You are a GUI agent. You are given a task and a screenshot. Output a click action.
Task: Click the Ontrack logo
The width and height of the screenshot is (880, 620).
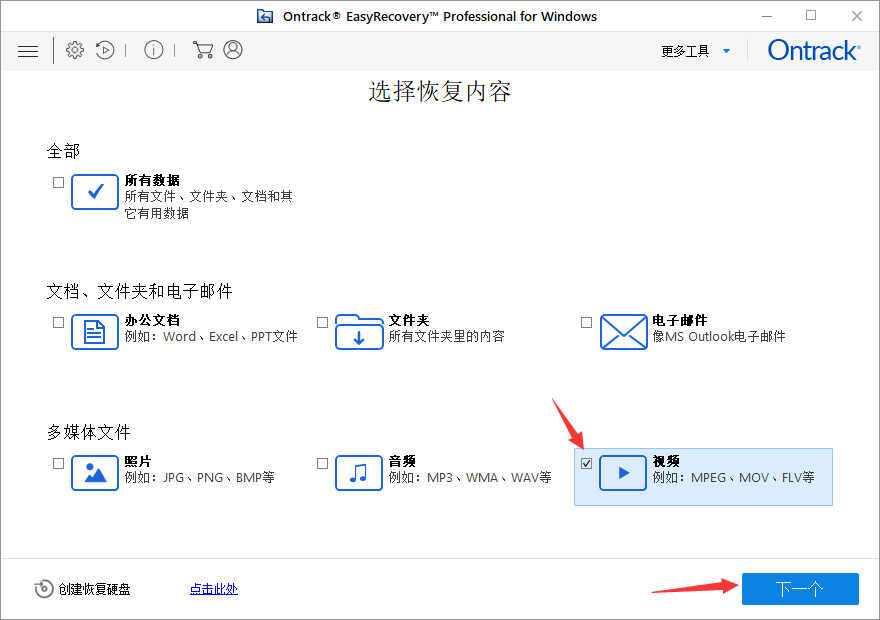813,50
